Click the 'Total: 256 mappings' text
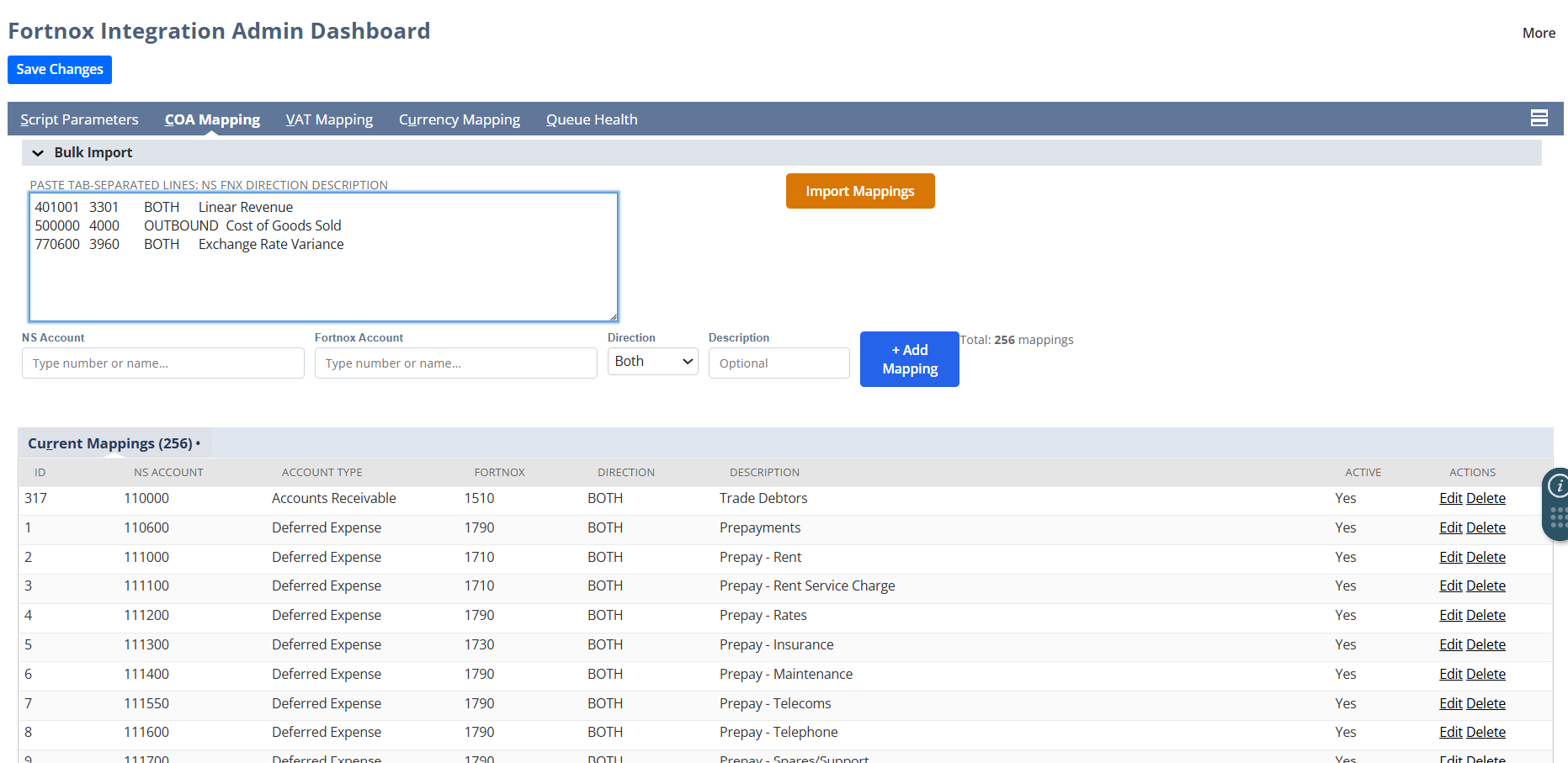Image resolution: width=1568 pixels, height=763 pixels. [x=1017, y=340]
